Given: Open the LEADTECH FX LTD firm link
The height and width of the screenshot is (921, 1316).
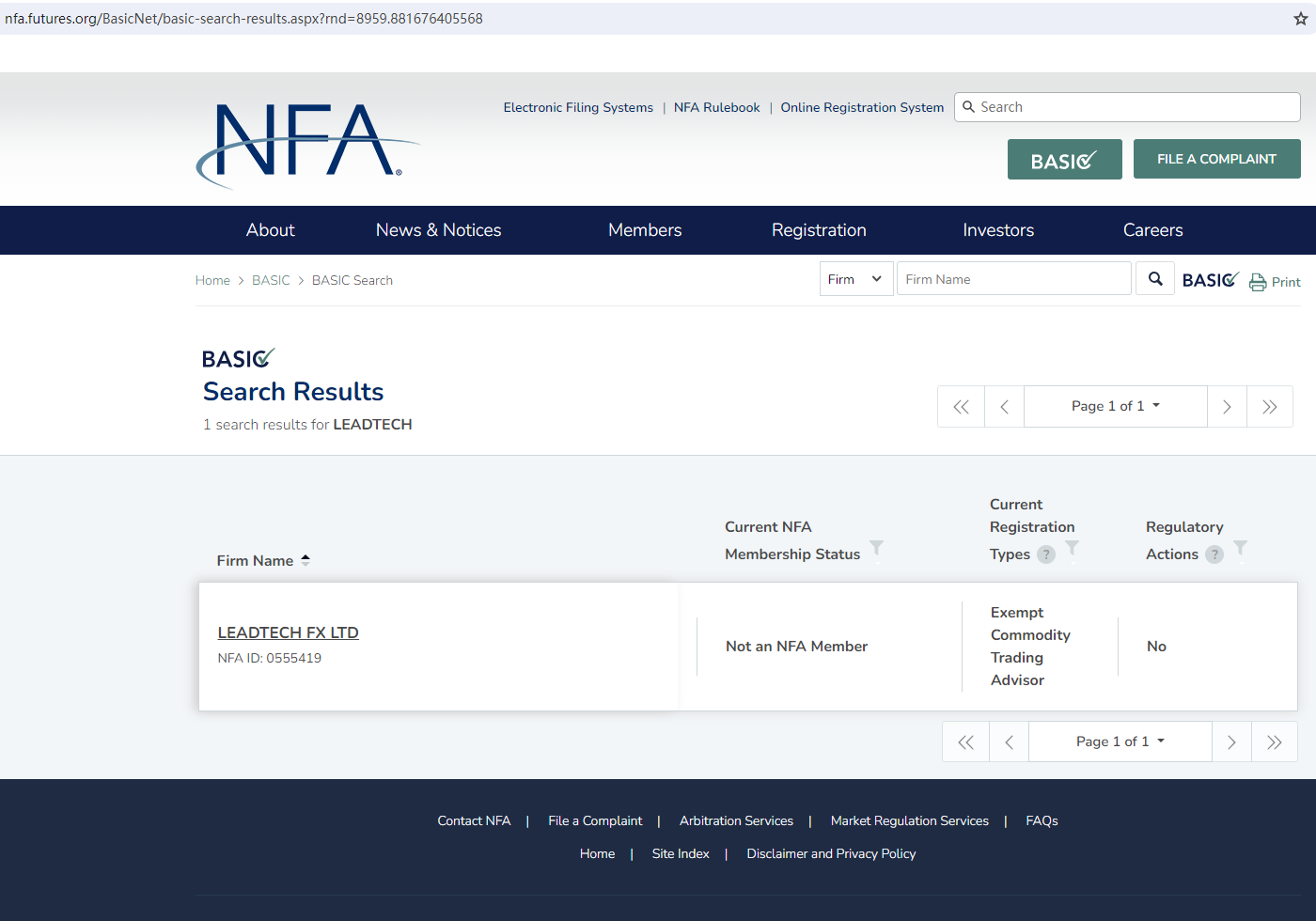Looking at the screenshot, I should [x=288, y=632].
